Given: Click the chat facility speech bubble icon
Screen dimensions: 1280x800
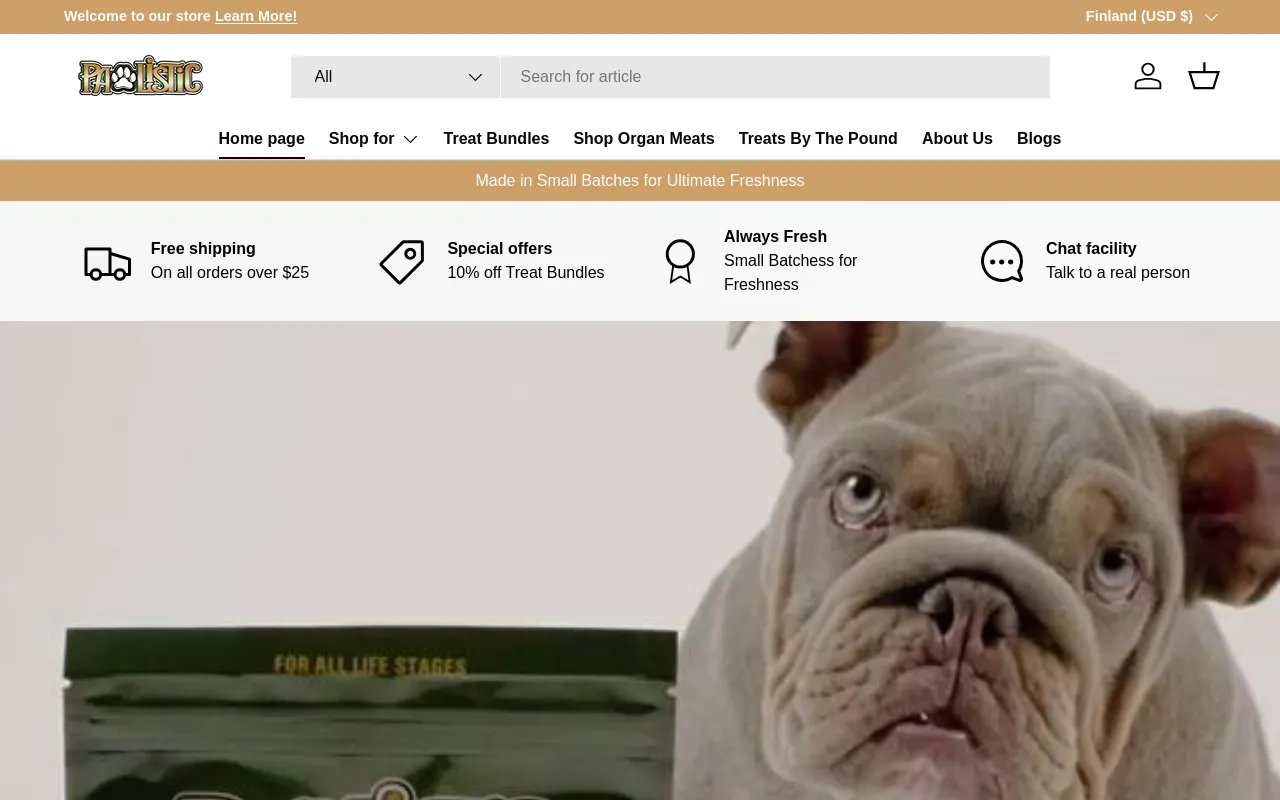Looking at the screenshot, I should (1001, 262).
